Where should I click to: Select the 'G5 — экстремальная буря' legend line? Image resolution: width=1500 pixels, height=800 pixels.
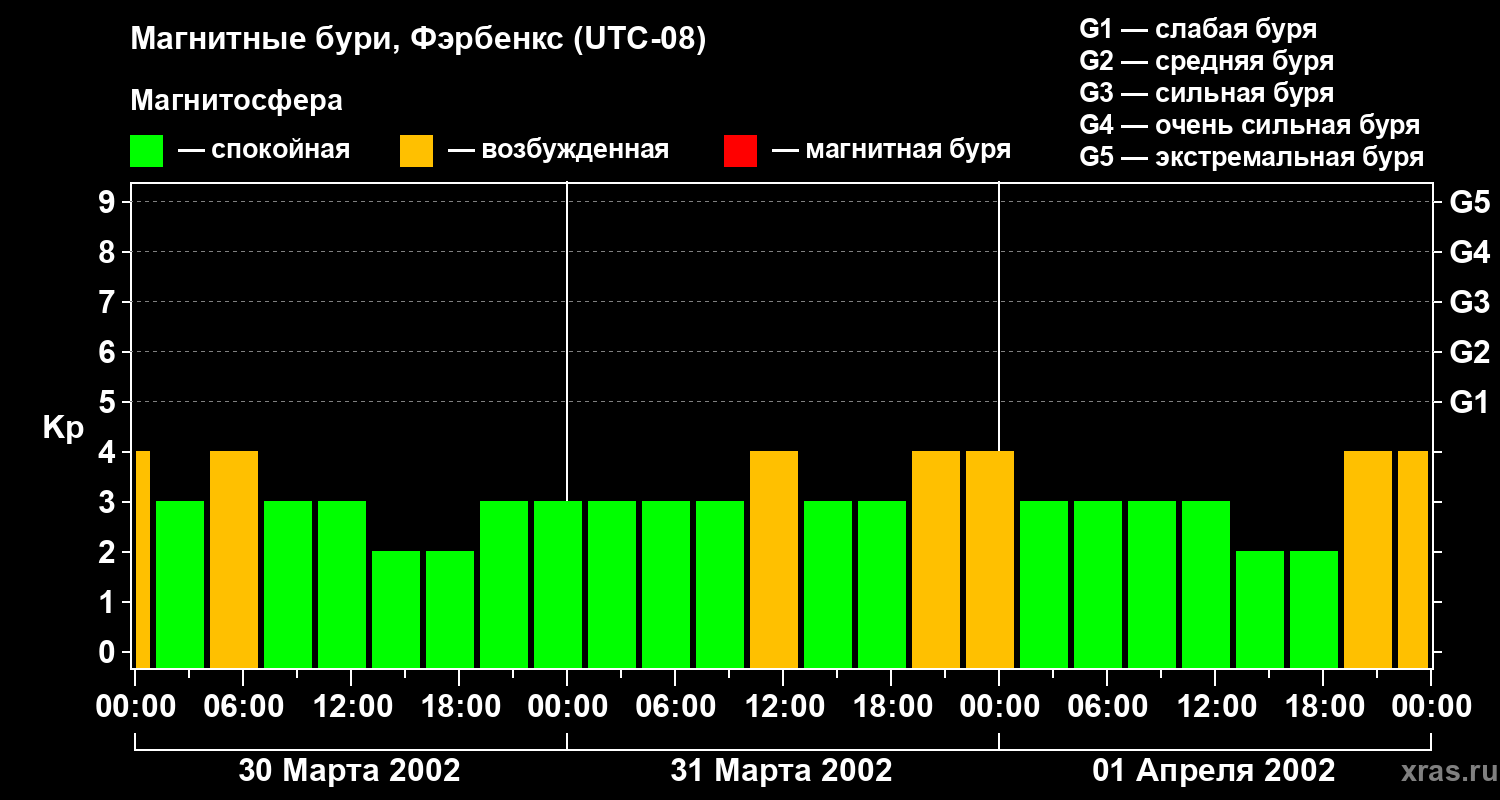1252,157
